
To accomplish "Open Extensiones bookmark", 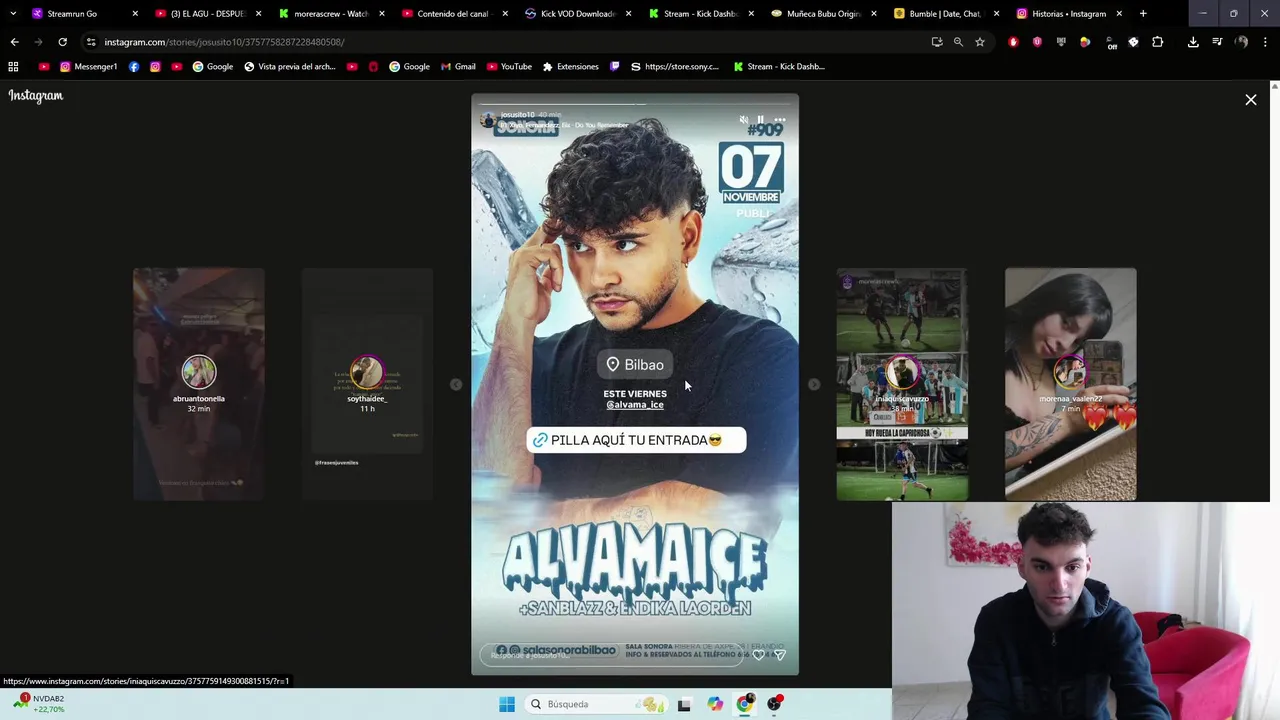I will tap(570, 67).
